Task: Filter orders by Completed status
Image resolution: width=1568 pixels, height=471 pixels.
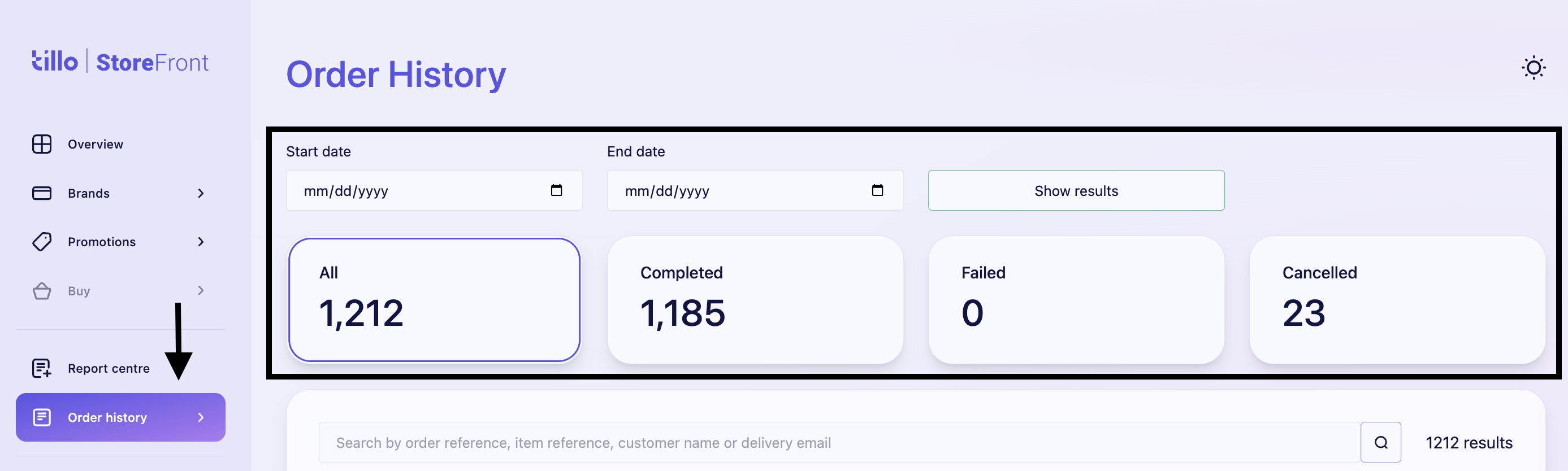Action: pos(755,300)
